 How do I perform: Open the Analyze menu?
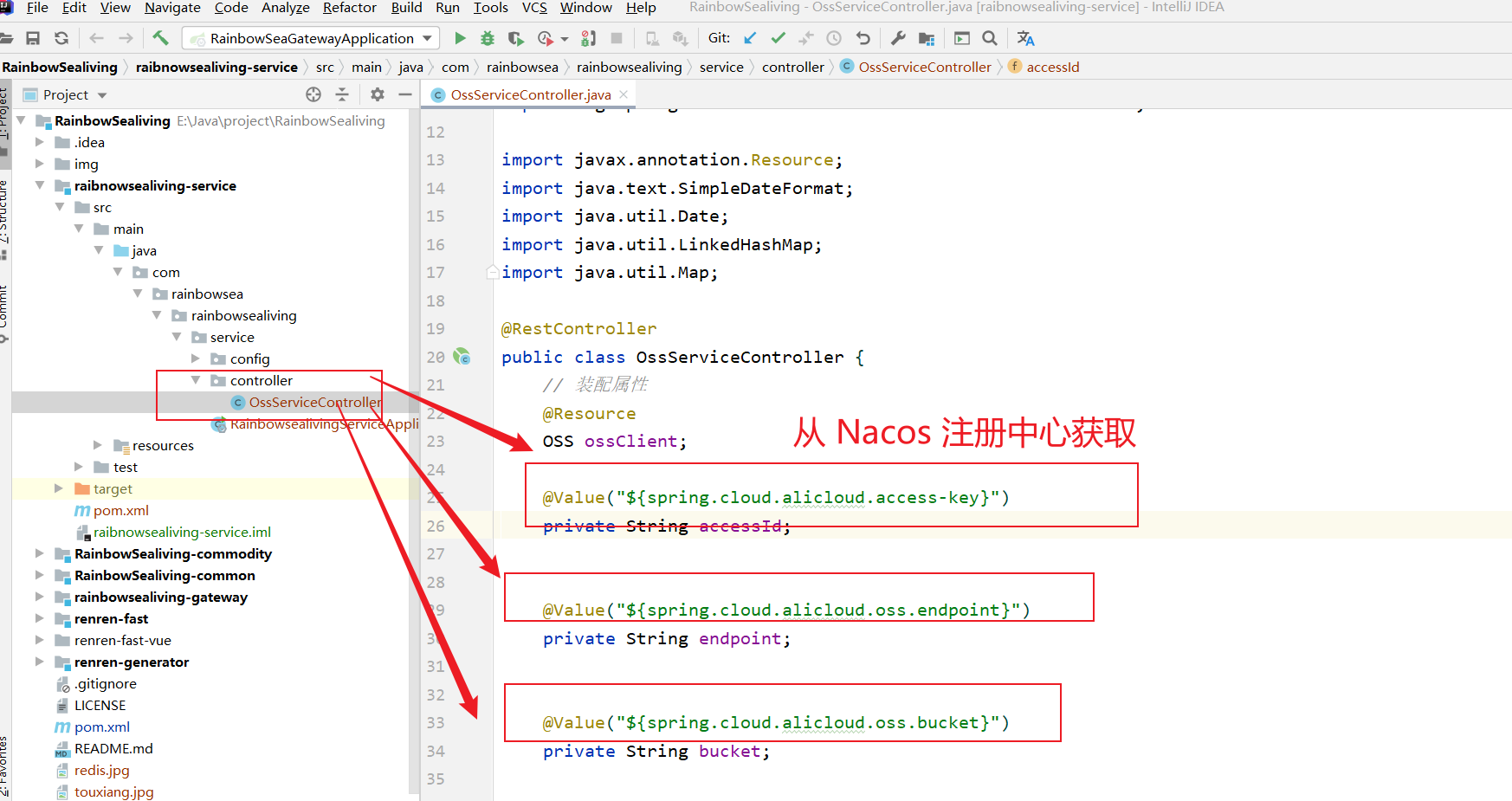tap(286, 8)
